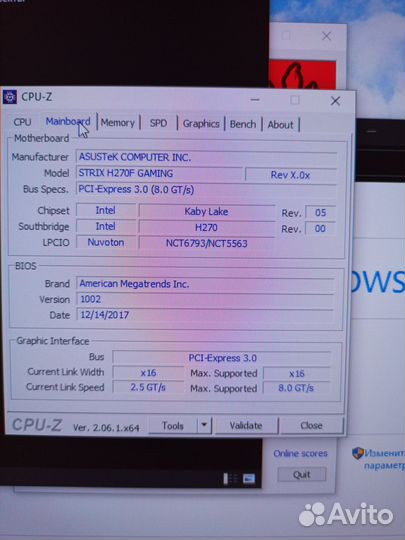Click the Изменить параметры link
Screen dimensions: 405x540
click(384, 459)
